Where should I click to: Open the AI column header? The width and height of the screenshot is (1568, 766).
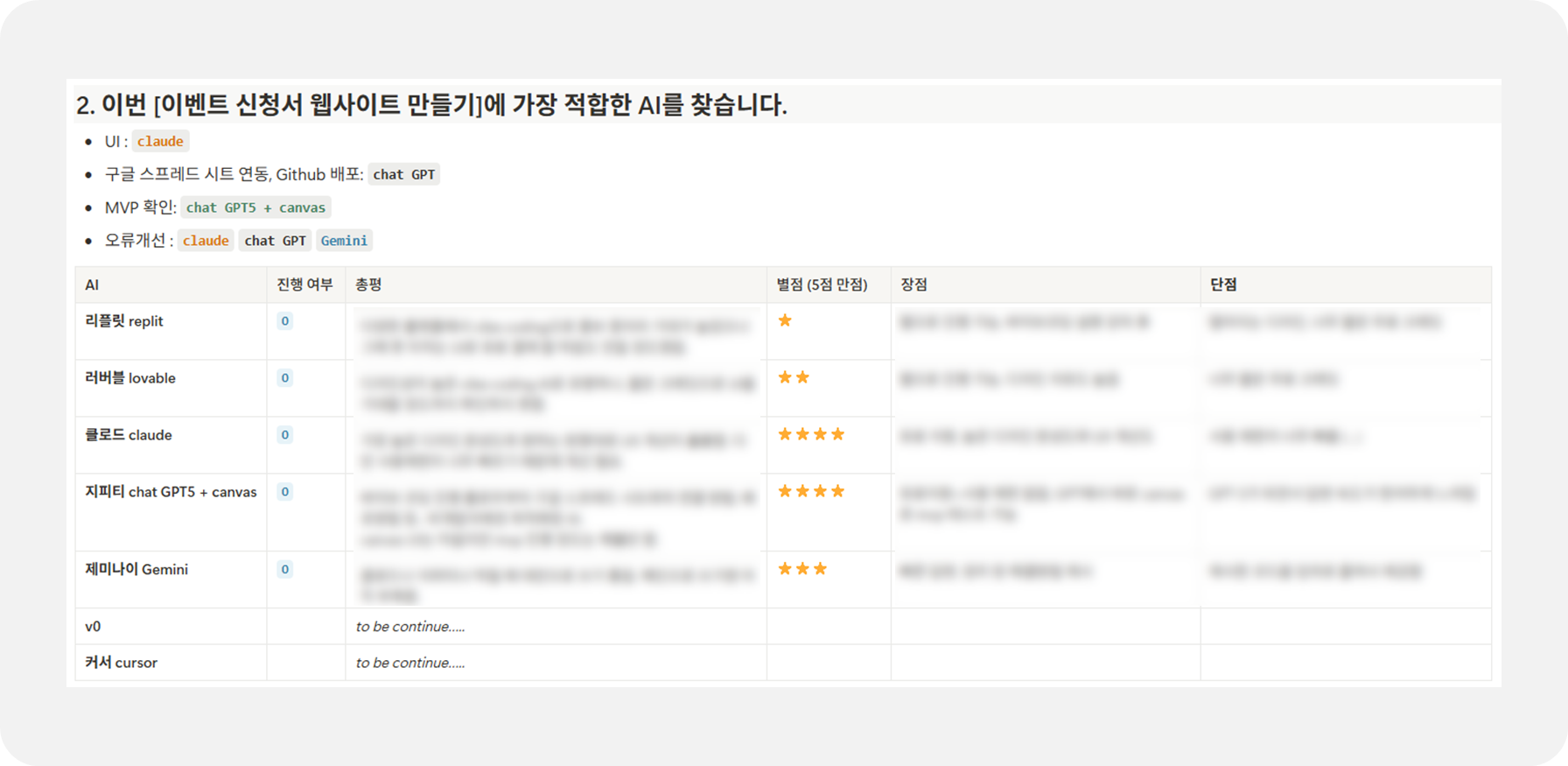92,285
